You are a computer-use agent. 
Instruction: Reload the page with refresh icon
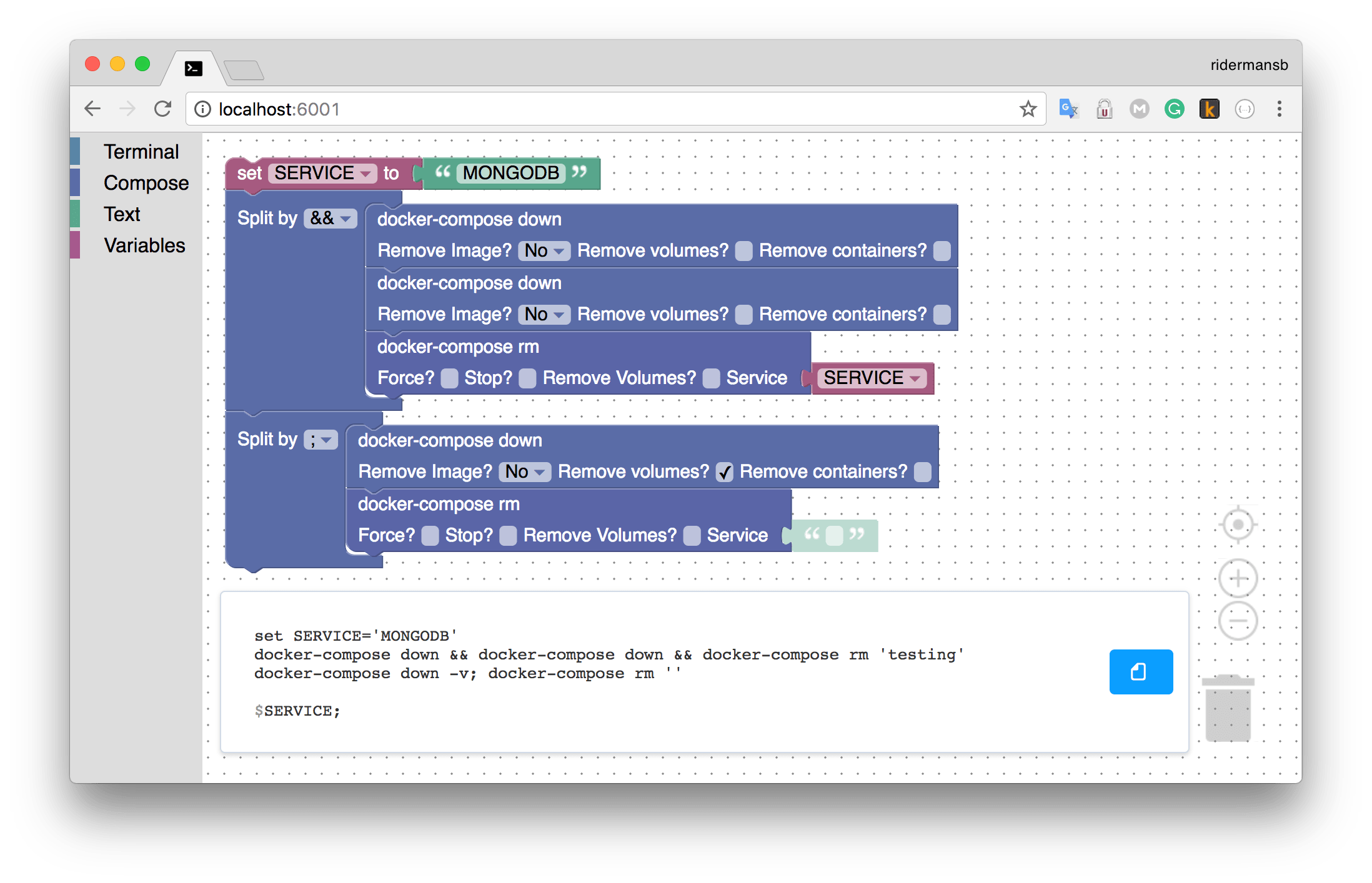tap(163, 109)
